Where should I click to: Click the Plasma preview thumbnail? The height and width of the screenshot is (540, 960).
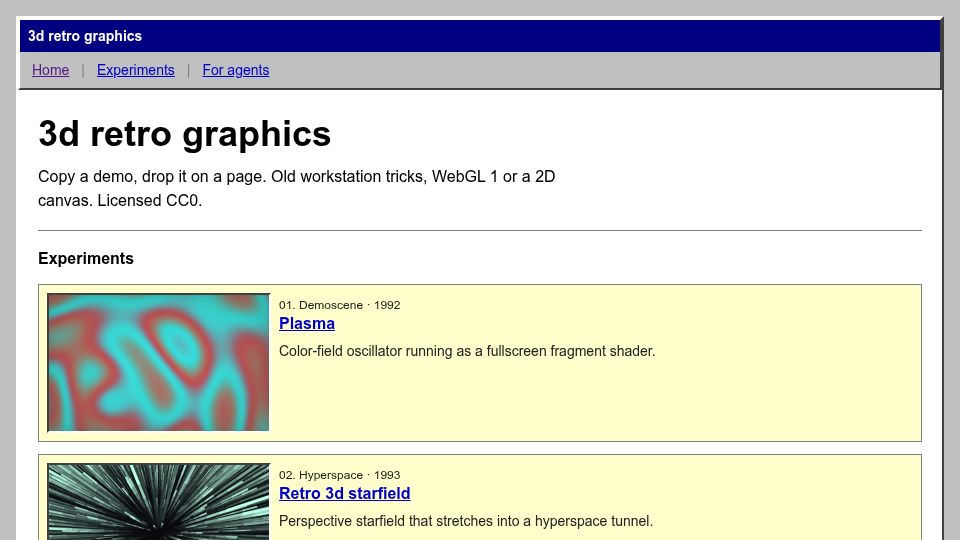point(159,362)
